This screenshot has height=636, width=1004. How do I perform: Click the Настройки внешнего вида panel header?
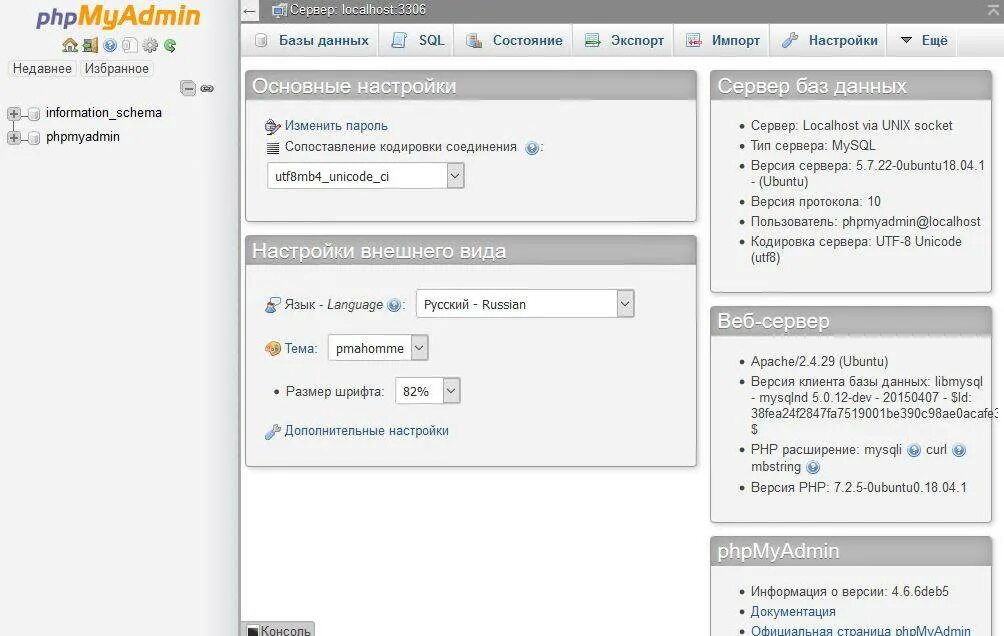(x=471, y=251)
